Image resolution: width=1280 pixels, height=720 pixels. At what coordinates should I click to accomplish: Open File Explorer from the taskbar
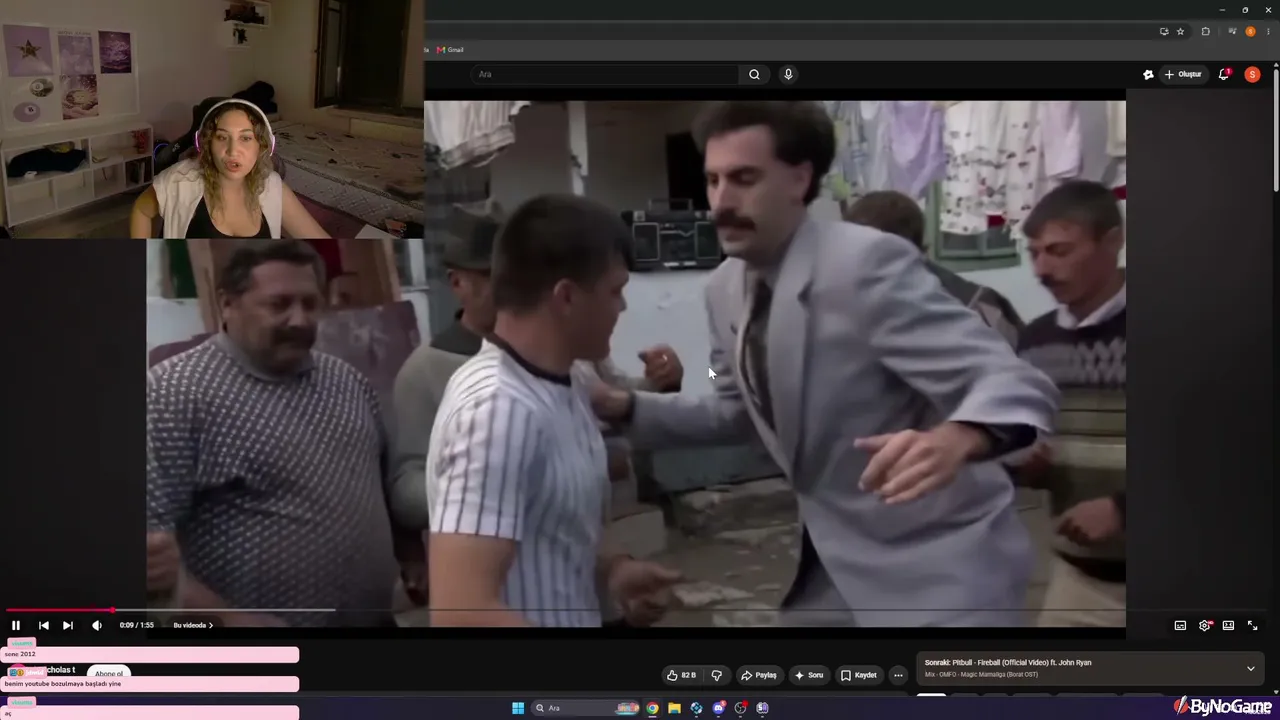coord(674,708)
